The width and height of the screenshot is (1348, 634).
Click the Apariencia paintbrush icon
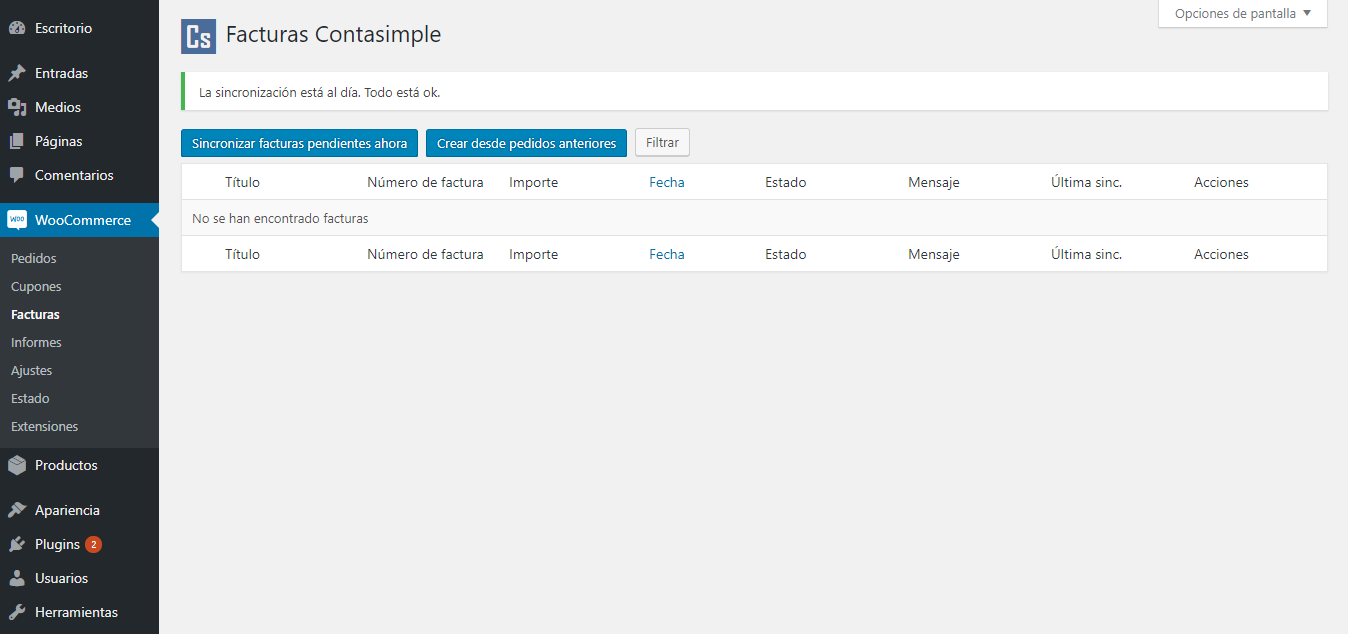point(17,510)
